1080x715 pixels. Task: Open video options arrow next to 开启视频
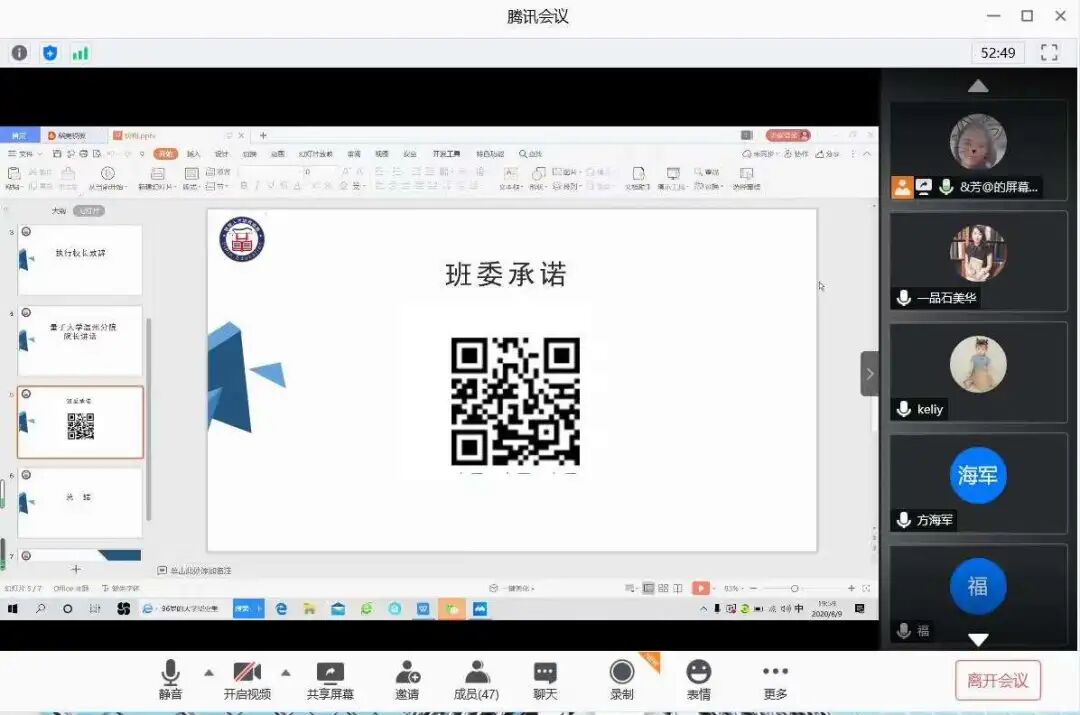point(286,672)
